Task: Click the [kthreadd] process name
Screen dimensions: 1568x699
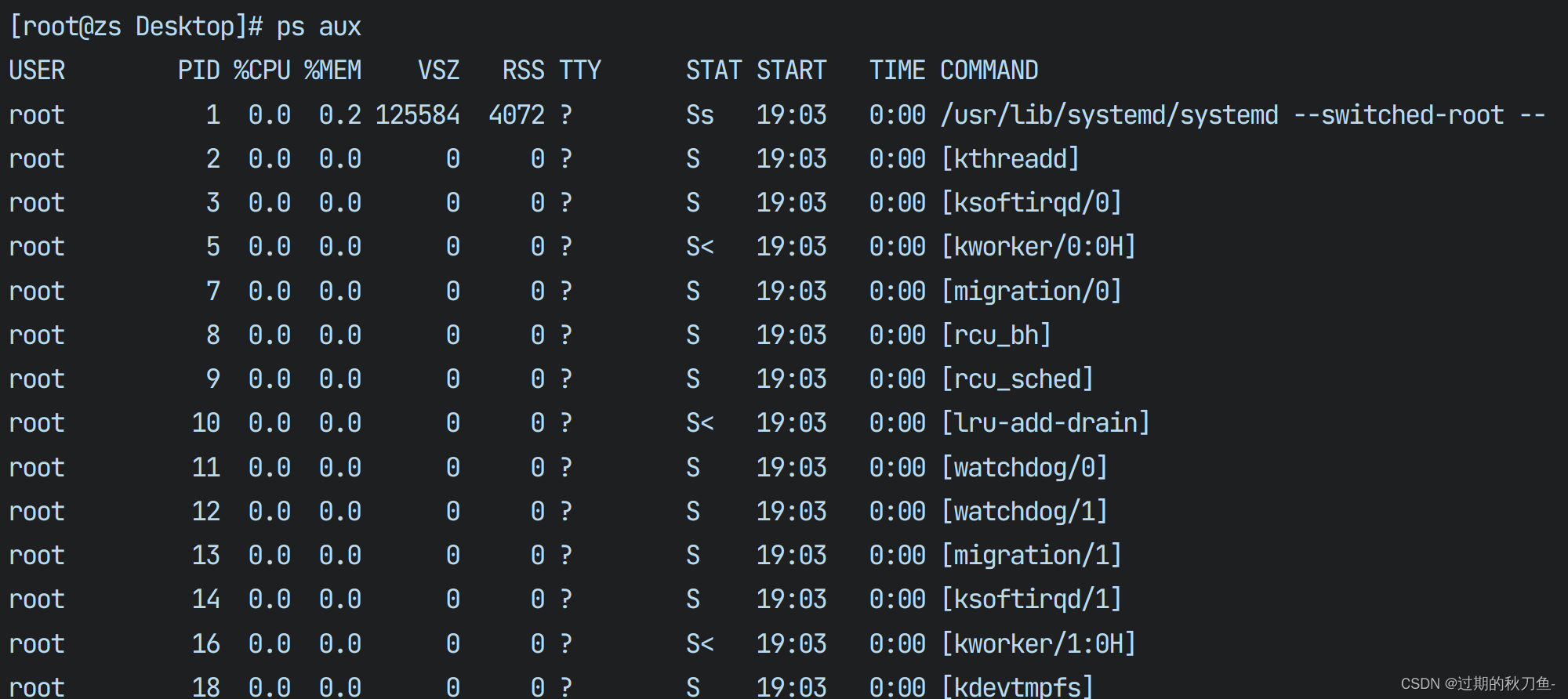Action: click(x=1010, y=159)
